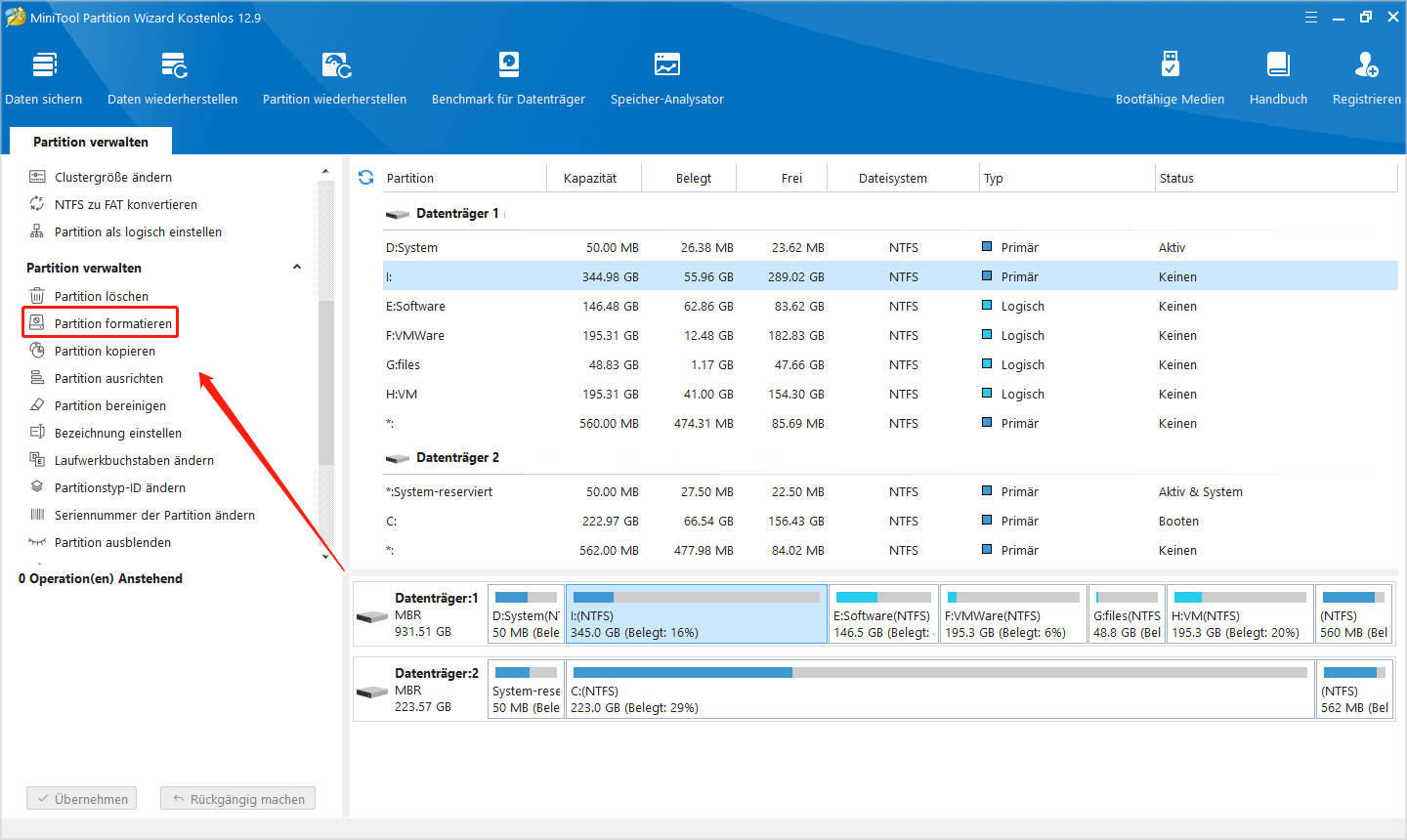Click Seriennummer der Partition ändern icon
The width and height of the screenshot is (1407, 840).
(x=37, y=514)
